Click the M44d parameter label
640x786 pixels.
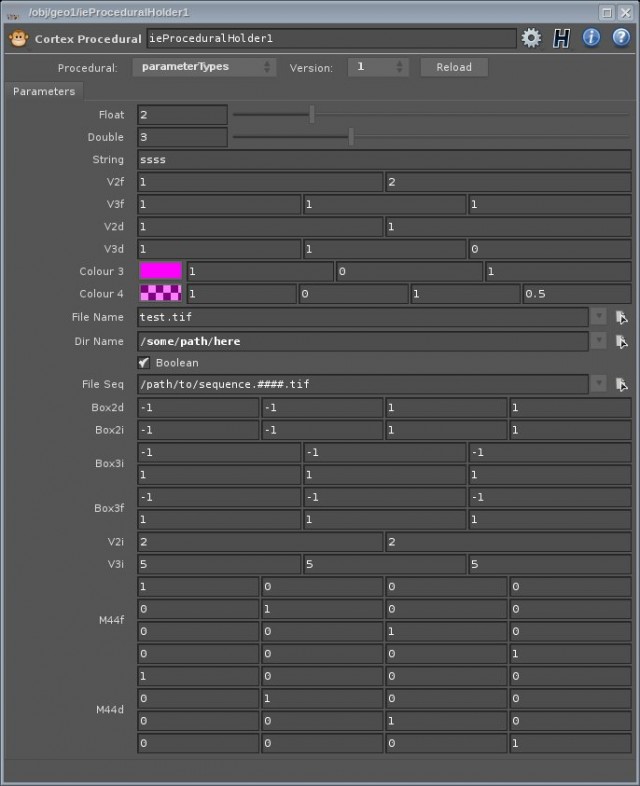coord(110,709)
